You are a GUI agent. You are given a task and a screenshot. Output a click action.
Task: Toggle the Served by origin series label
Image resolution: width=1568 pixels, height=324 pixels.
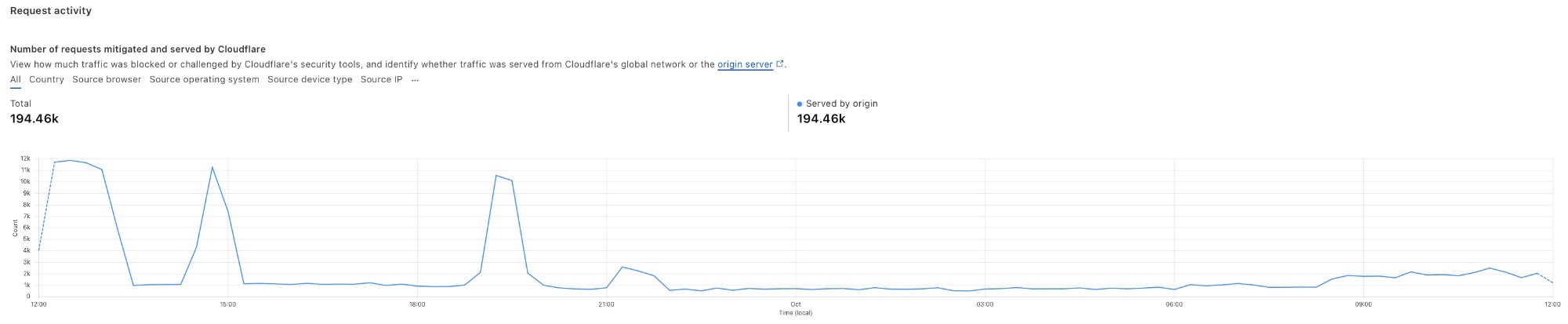click(x=841, y=104)
